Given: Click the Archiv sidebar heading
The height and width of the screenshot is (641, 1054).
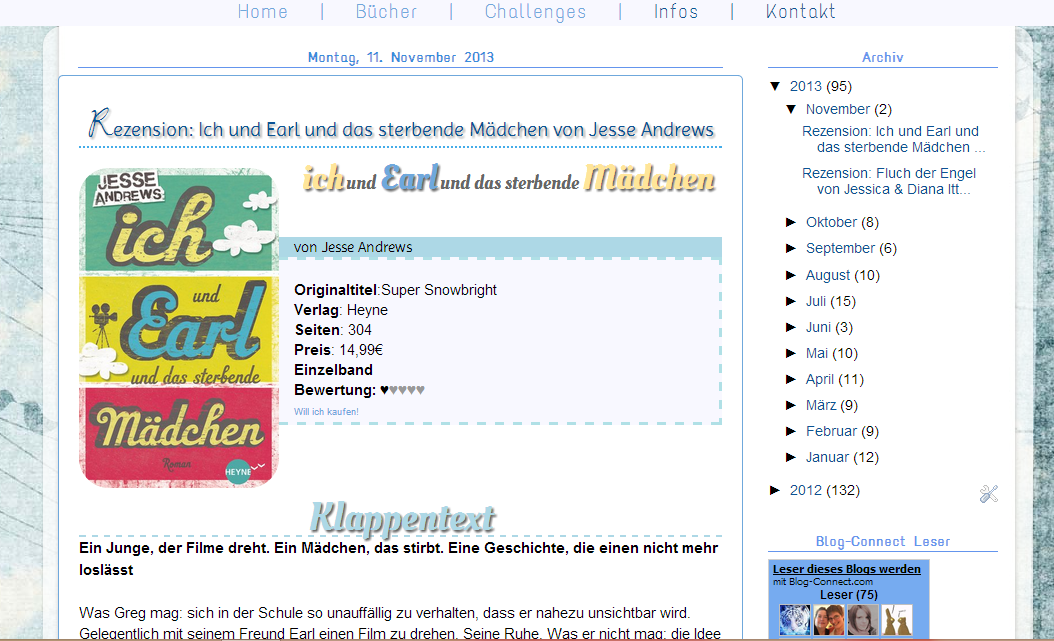Looking at the screenshot, I should 883,57.
